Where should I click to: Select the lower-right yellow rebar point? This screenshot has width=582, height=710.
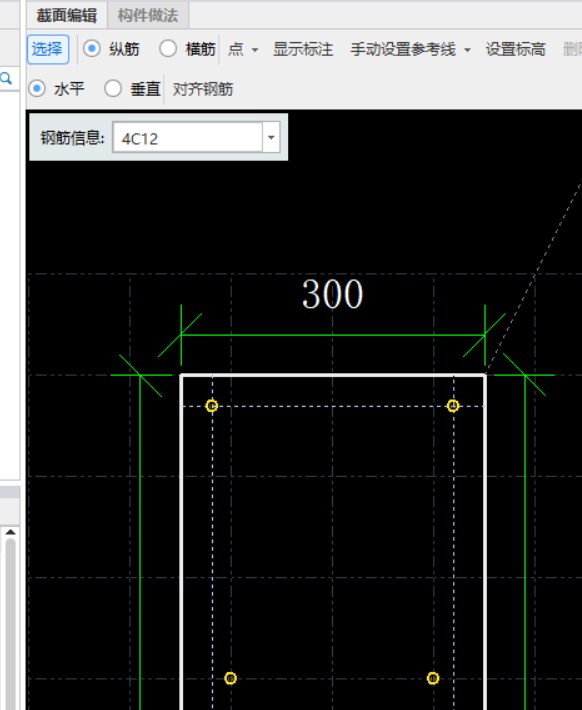[x=433, y=678]
